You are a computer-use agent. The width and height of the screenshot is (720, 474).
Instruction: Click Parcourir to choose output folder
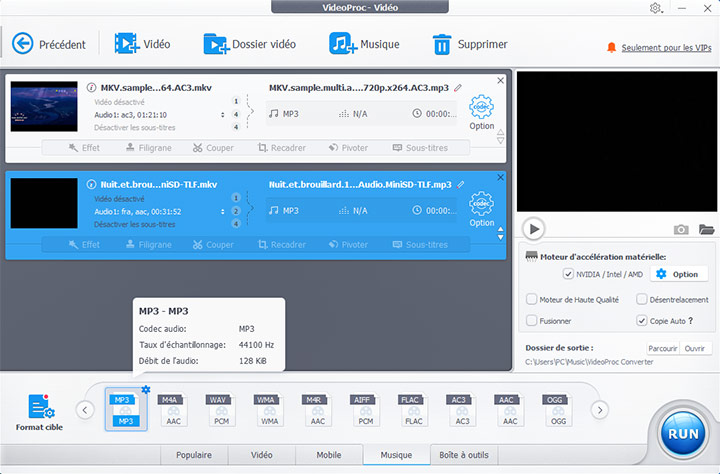pos(663,348)
